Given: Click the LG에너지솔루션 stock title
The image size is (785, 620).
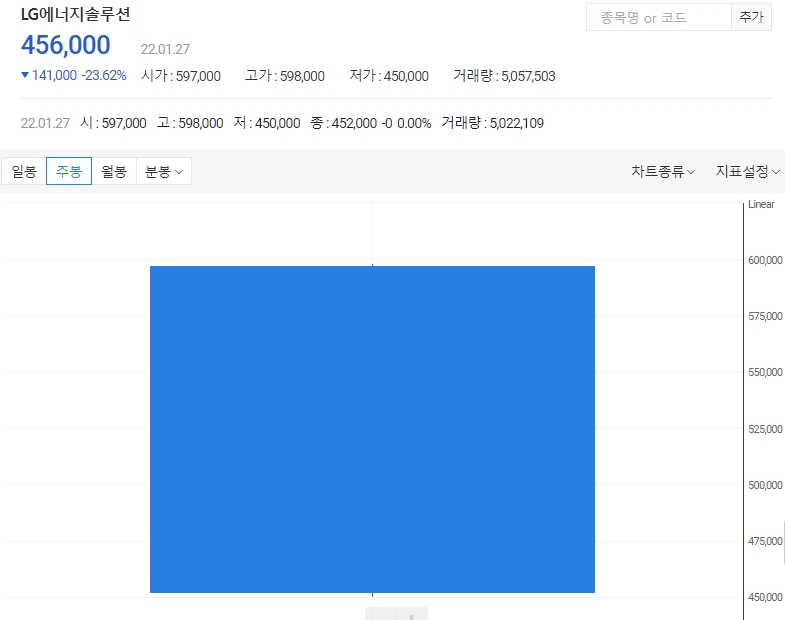Looking at the screenshot, I should (76, 14).
